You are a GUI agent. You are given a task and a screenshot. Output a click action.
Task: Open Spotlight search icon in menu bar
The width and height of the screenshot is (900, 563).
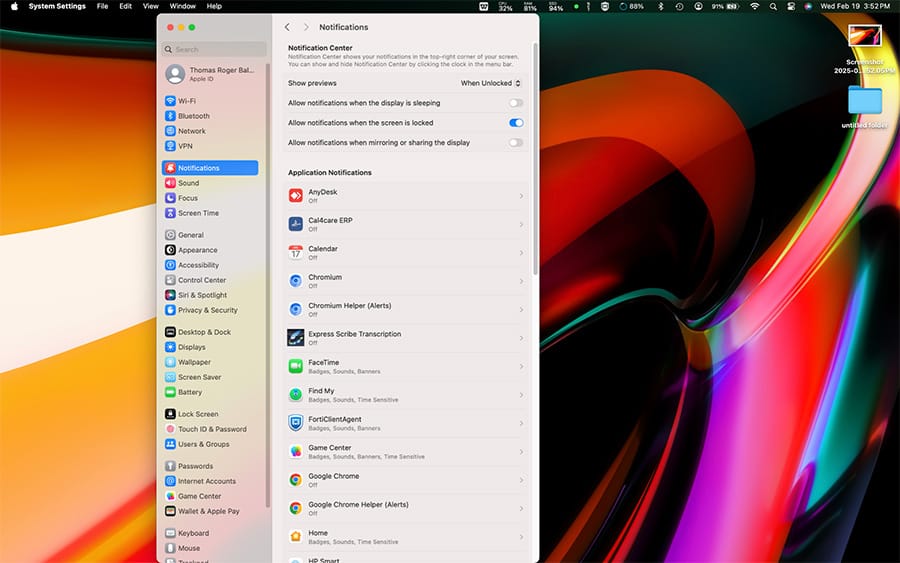773,6
